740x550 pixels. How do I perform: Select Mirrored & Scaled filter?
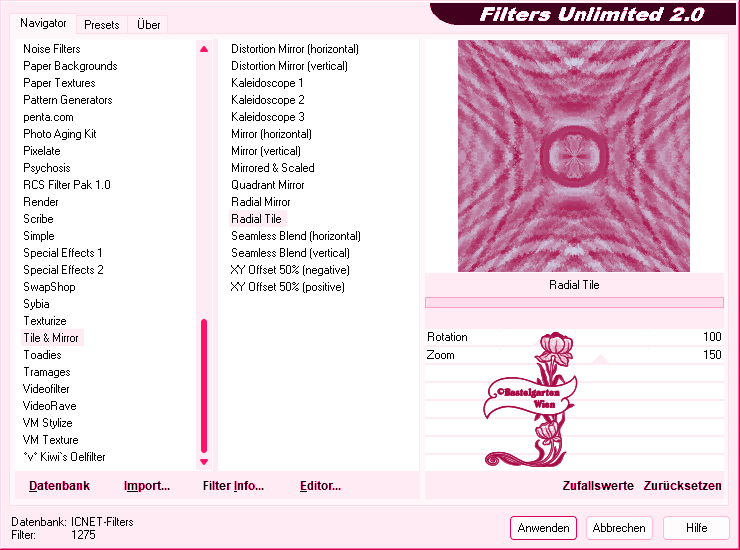point(273,168)
